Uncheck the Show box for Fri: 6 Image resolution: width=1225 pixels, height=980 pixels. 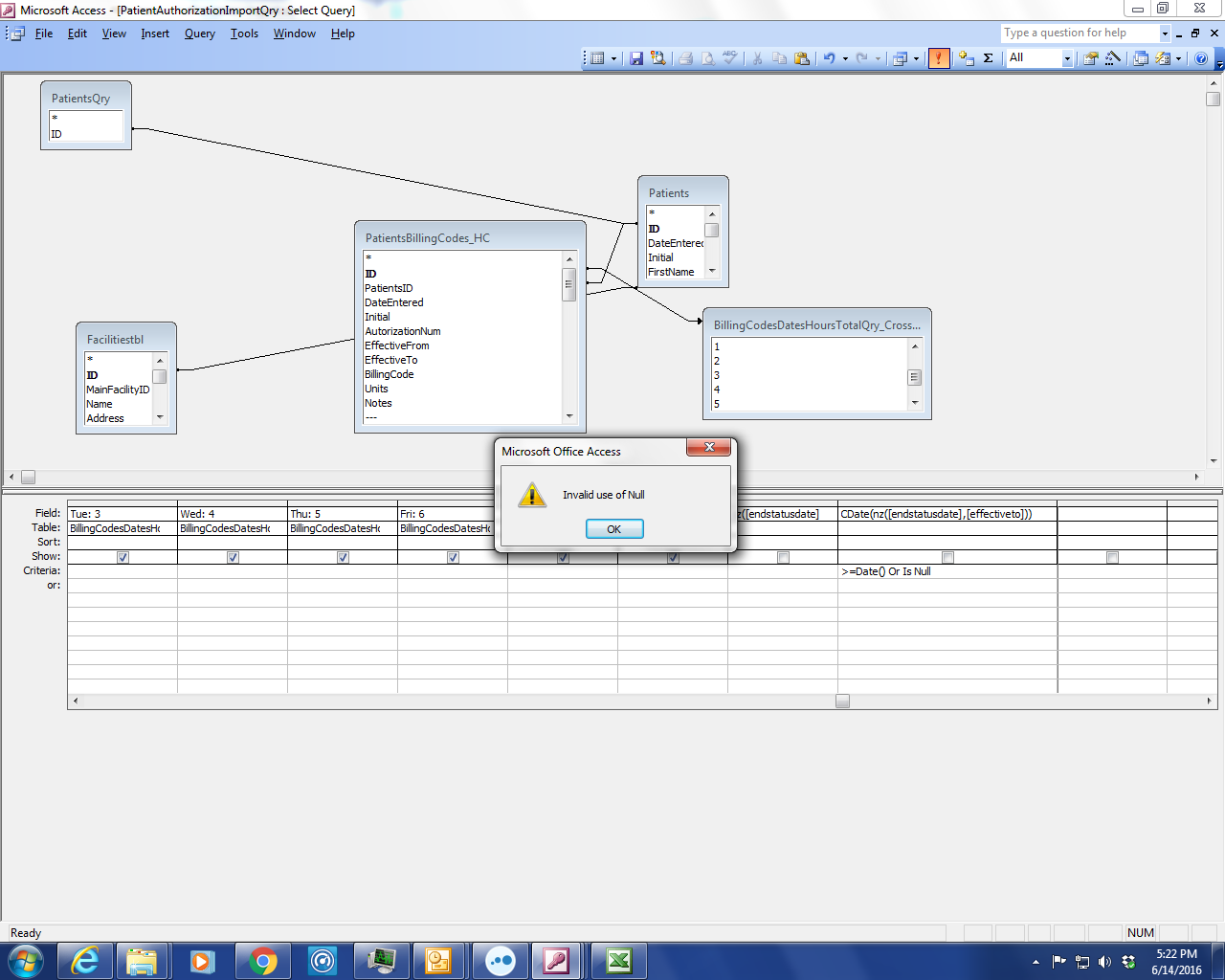coord(453,557)
